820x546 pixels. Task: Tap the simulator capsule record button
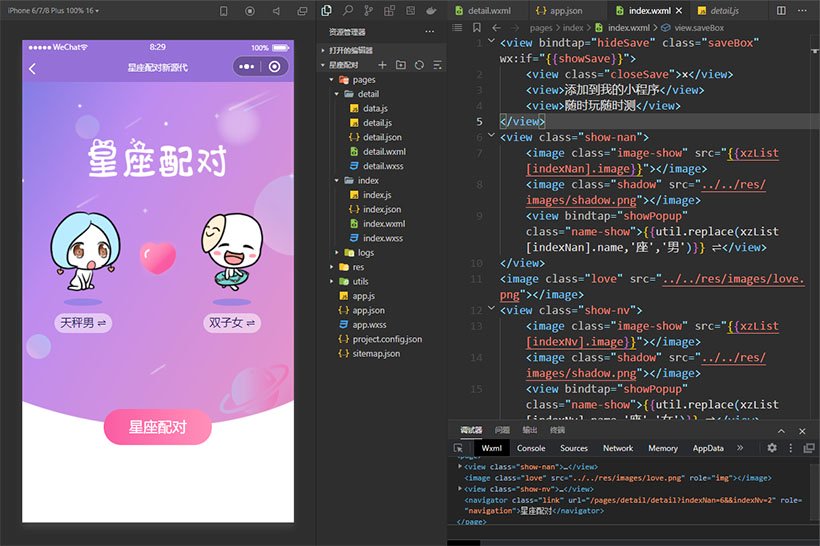point(274,67)
